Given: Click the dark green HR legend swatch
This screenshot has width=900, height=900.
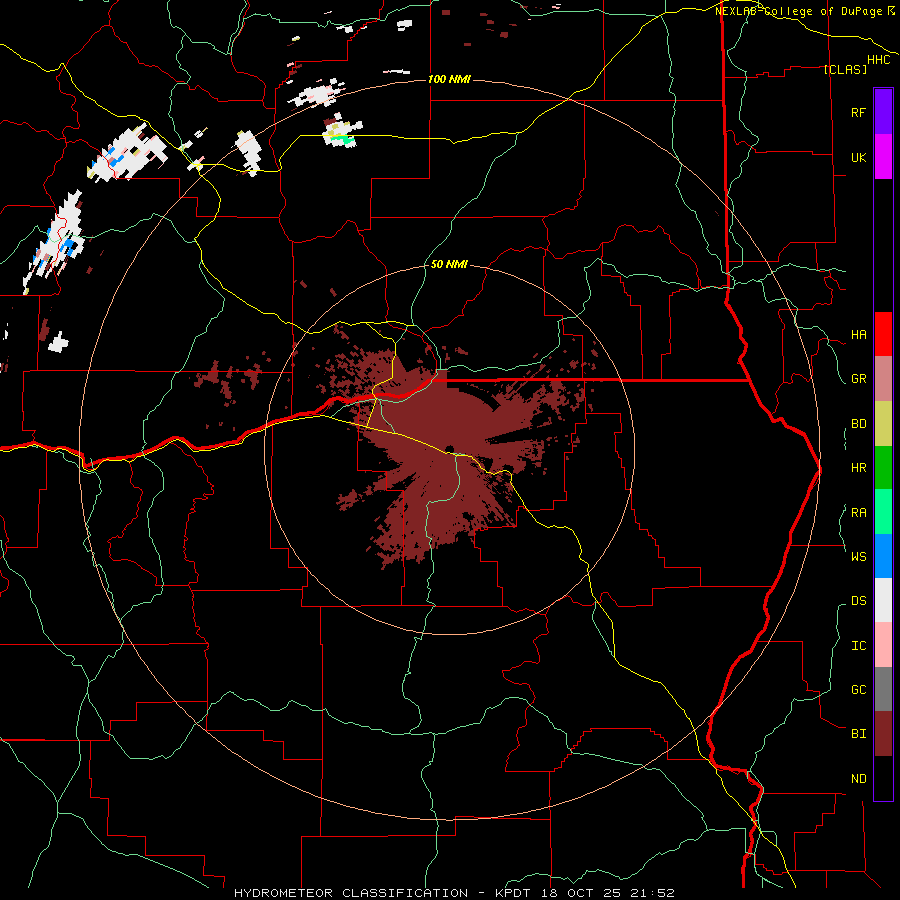Looking at the screenshot, I should click(883, 468).
